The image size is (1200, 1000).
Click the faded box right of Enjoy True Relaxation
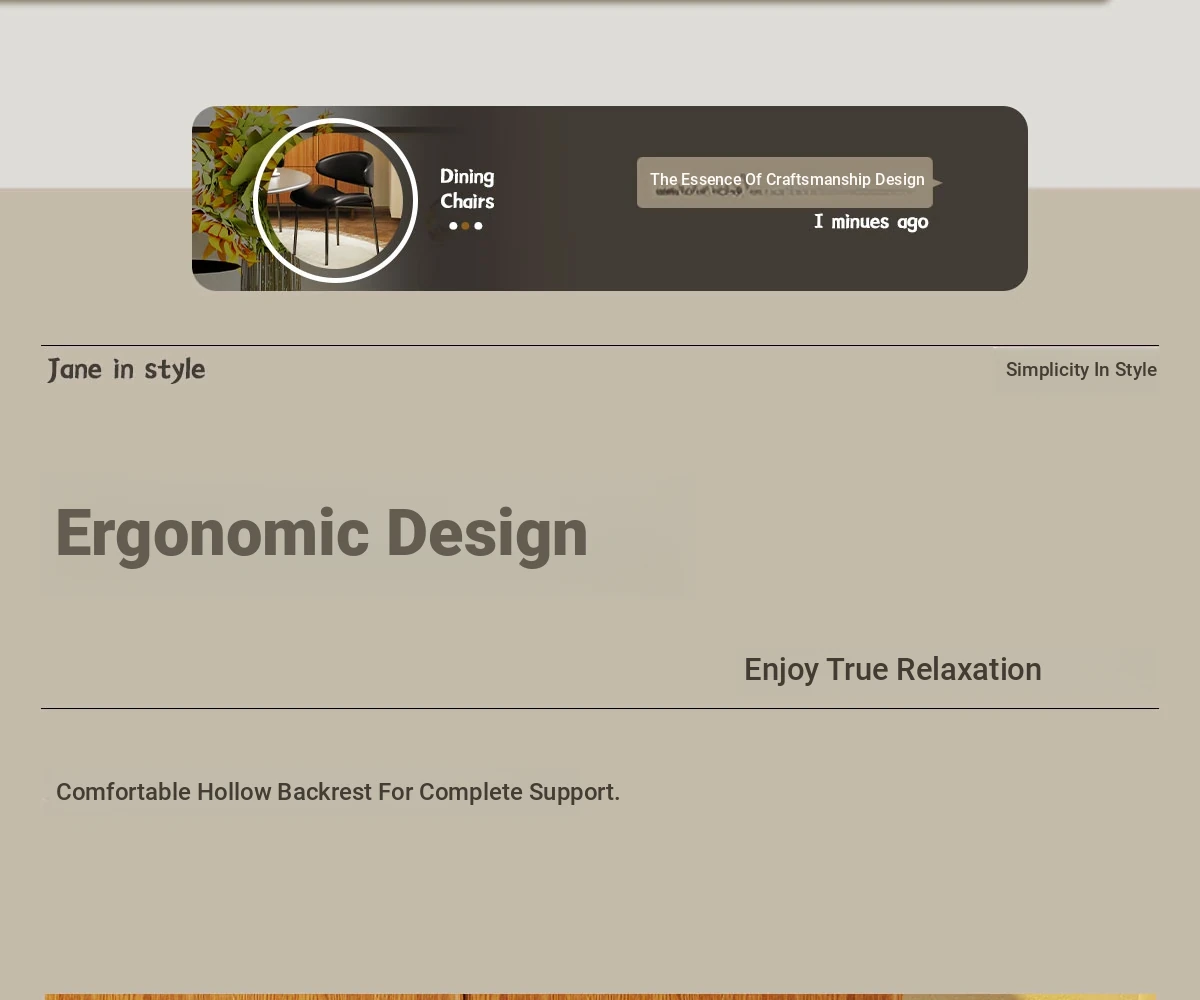pyautogui.click(x=1123, y=671)
